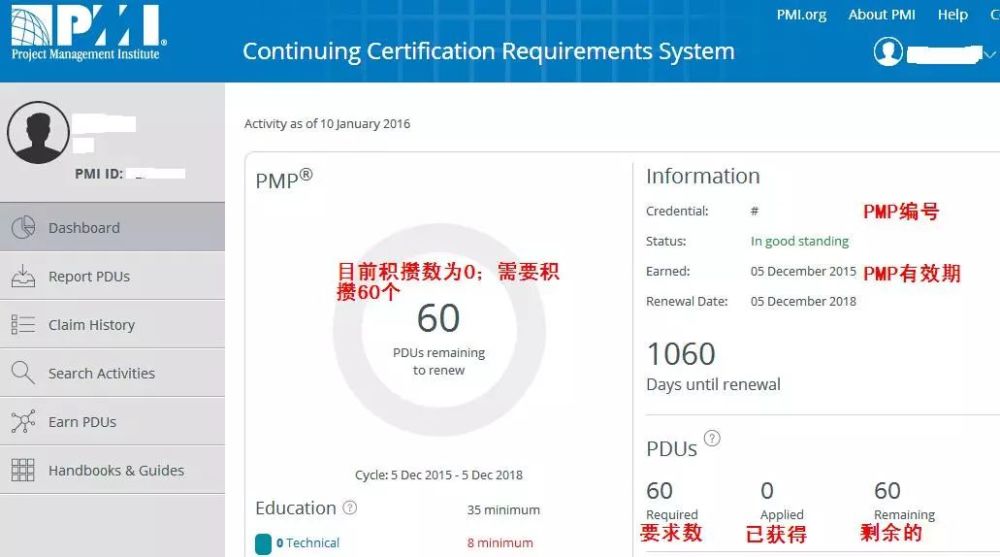Click the '0' Applied PDUs value
Image resolution: width=1000 pixels, height=557 pixels.
(767, 491)
